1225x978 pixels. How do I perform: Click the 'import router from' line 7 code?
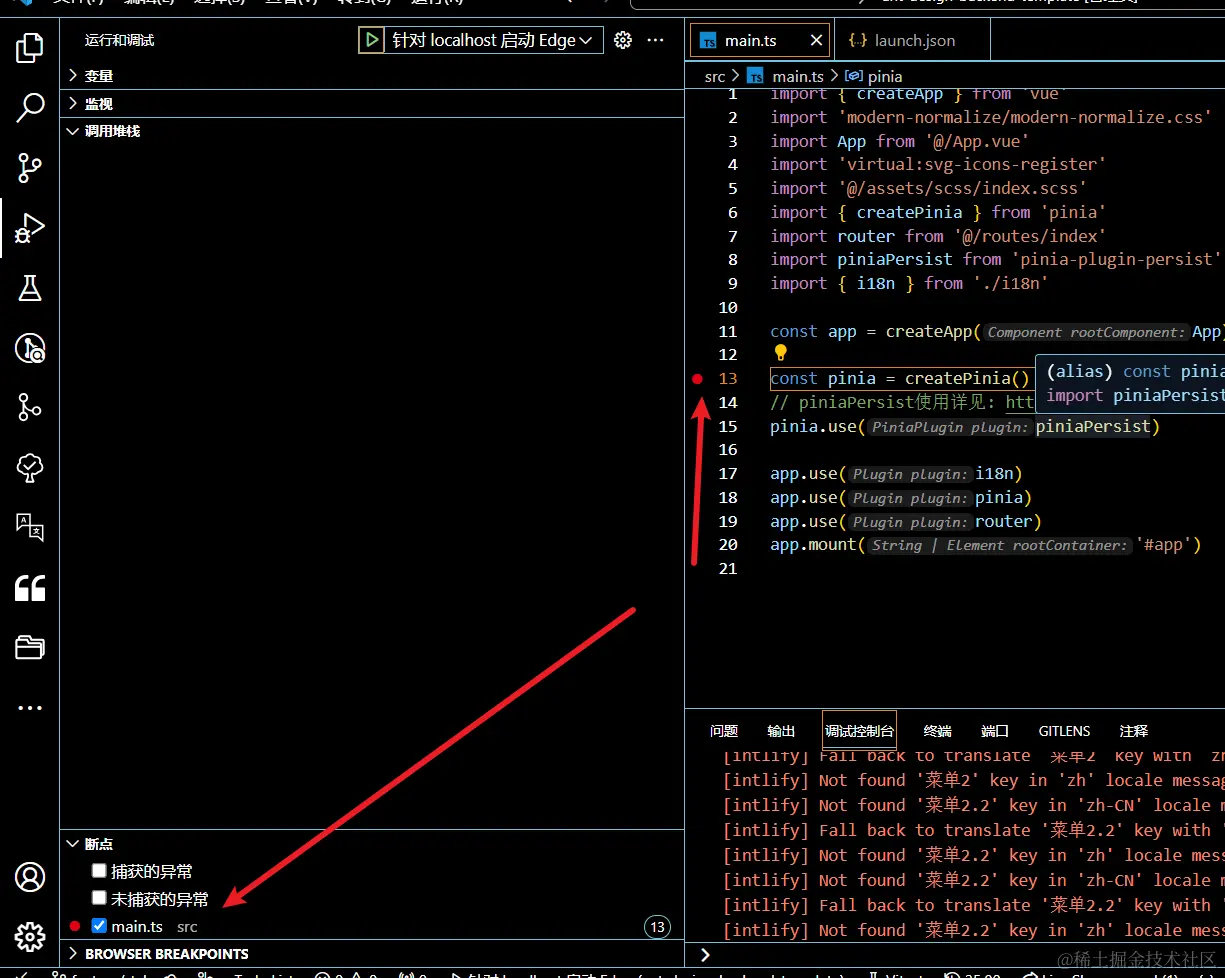click(x=937, y=236)
